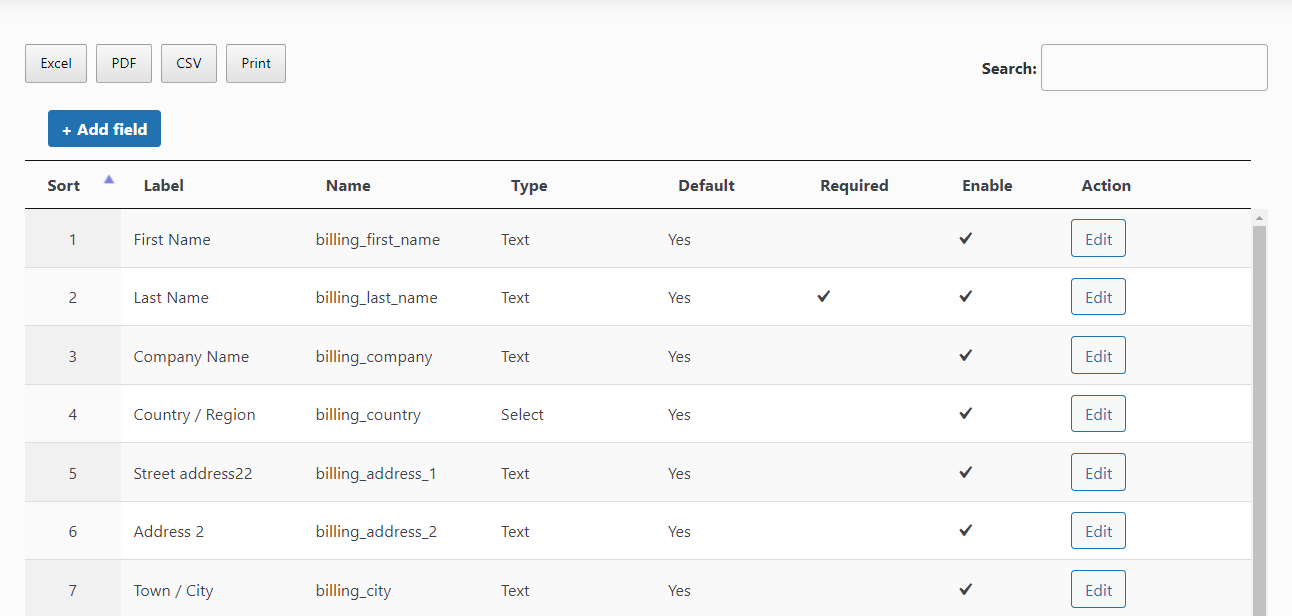Export the table as PDF
Screen dimensions: 1292x616
point(123,63)
